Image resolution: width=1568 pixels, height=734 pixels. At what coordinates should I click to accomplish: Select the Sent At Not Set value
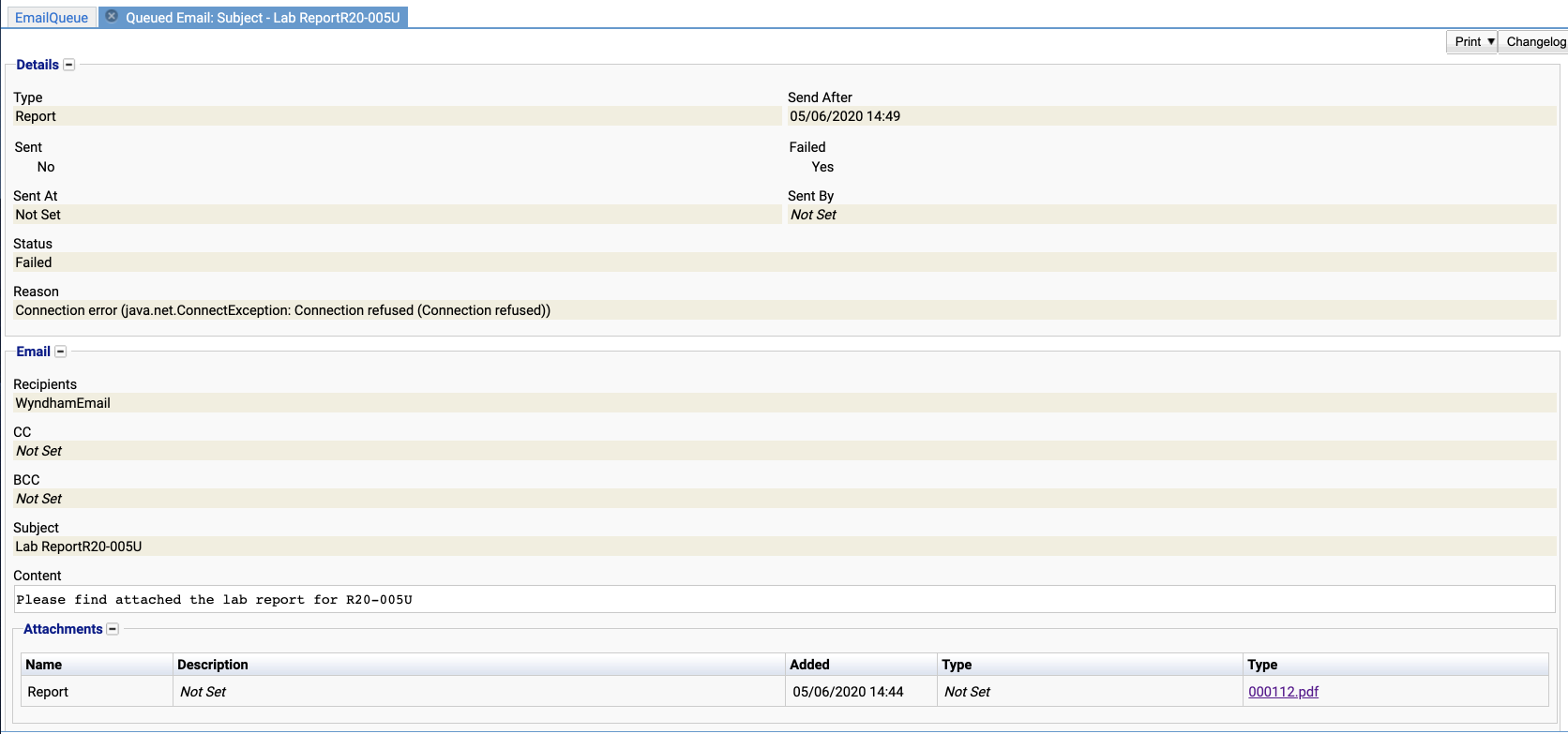point(398,215)
